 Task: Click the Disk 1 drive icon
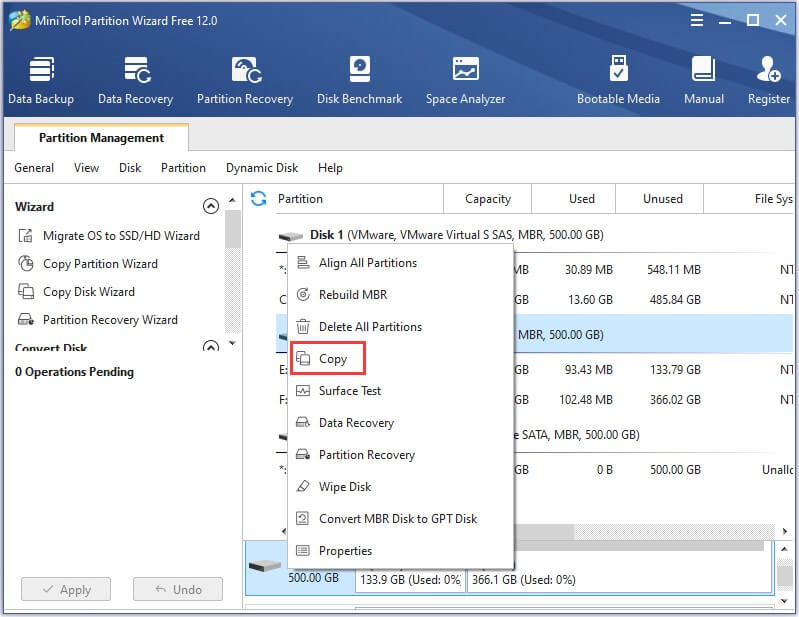[291, 236]
